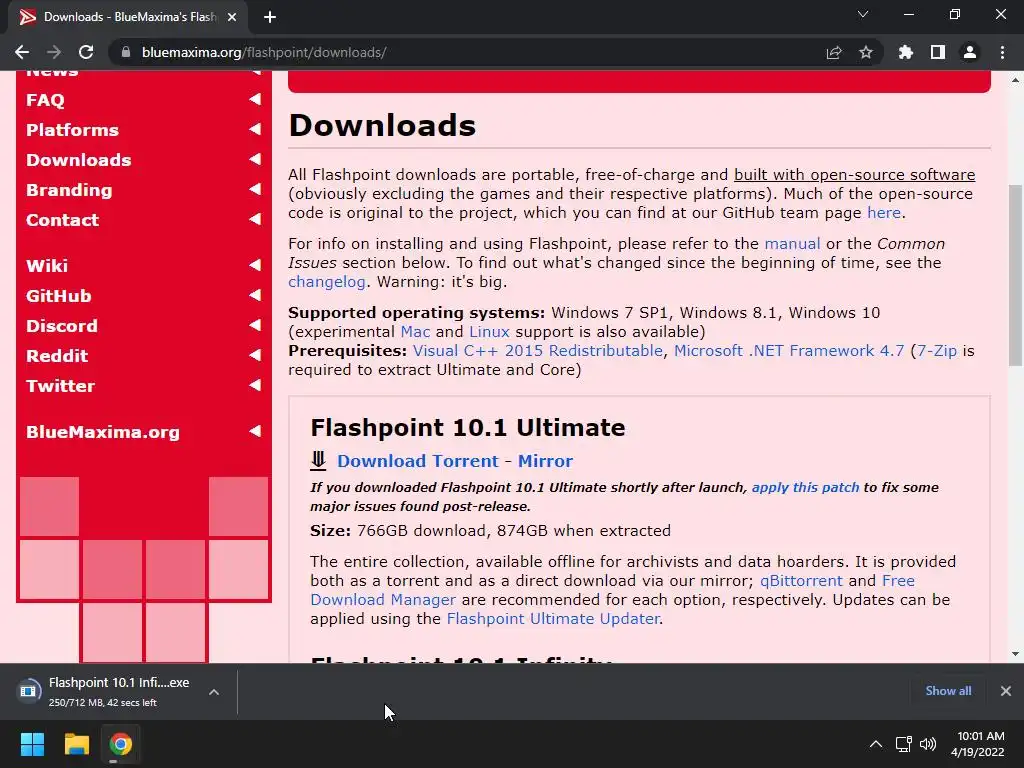Show hidden system tray icons
1024x768 pixels.
tap(876, 744)
